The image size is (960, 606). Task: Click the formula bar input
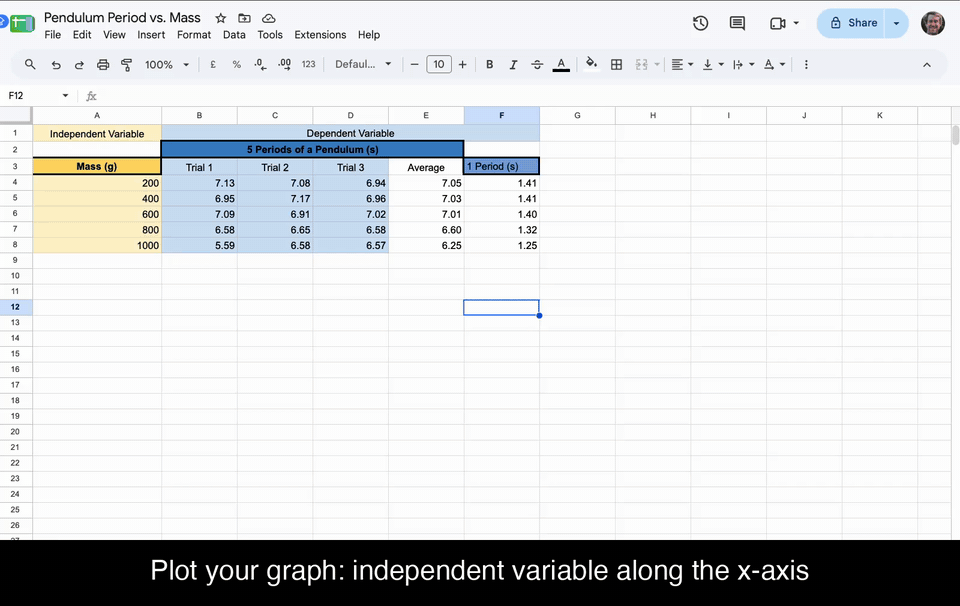[527, 95]
